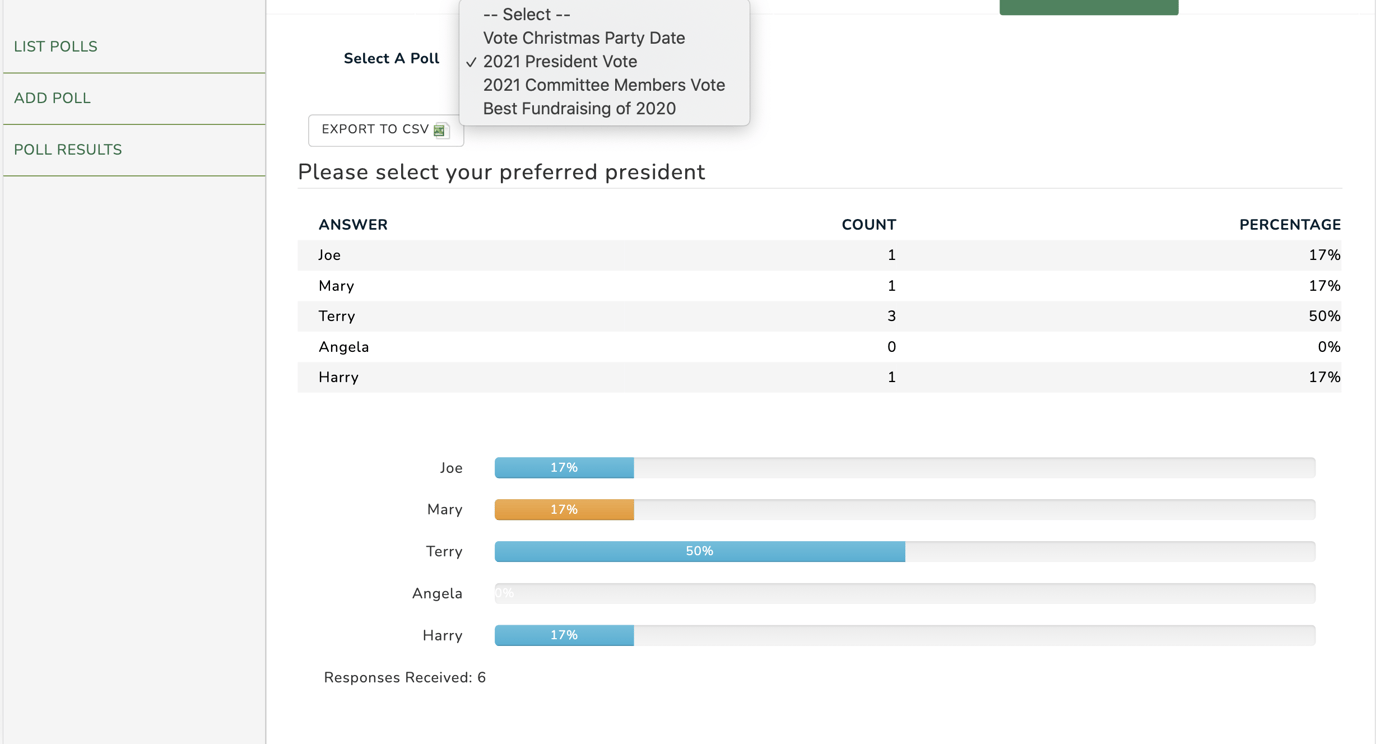Click Mary's orange percentage bar
The height and width of the screenshot is (744, 1376).
coord(564,509)
